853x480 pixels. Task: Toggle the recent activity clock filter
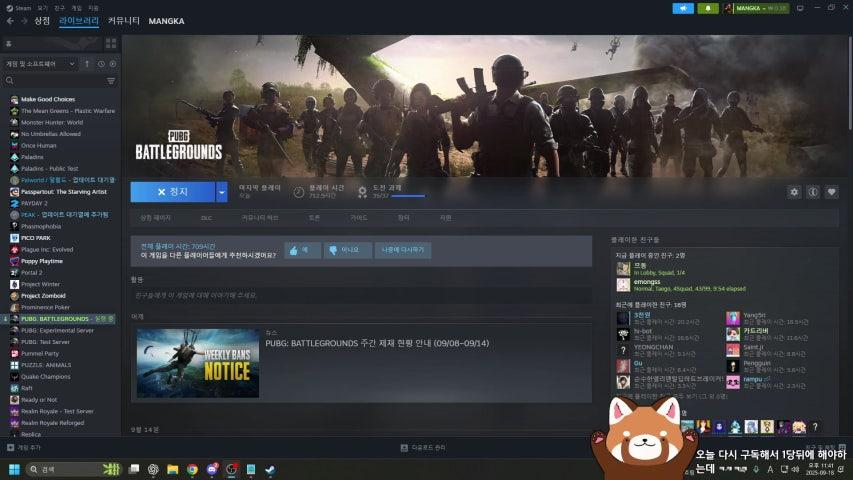pos(101,64)
